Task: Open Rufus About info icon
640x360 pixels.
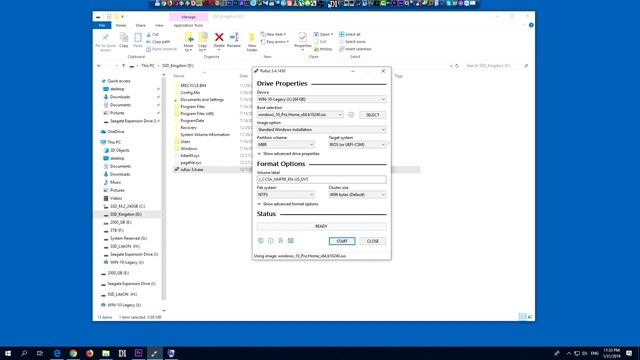Action: (x=271, y=241)
